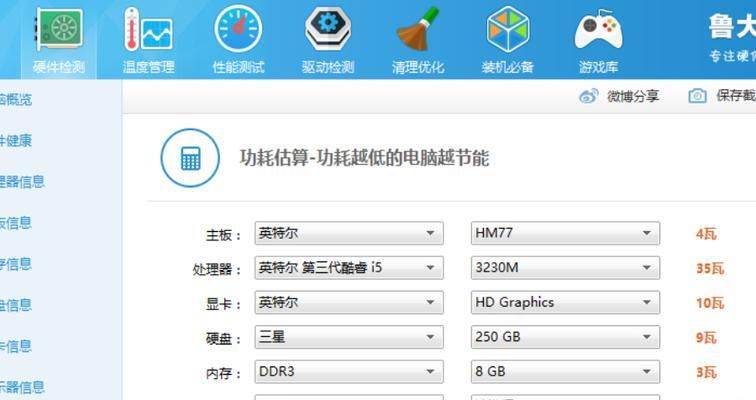This screenshot has width=756, height=400.
Task: Select the 概览 overview sidebar item
Action: [x=16, y=100]
